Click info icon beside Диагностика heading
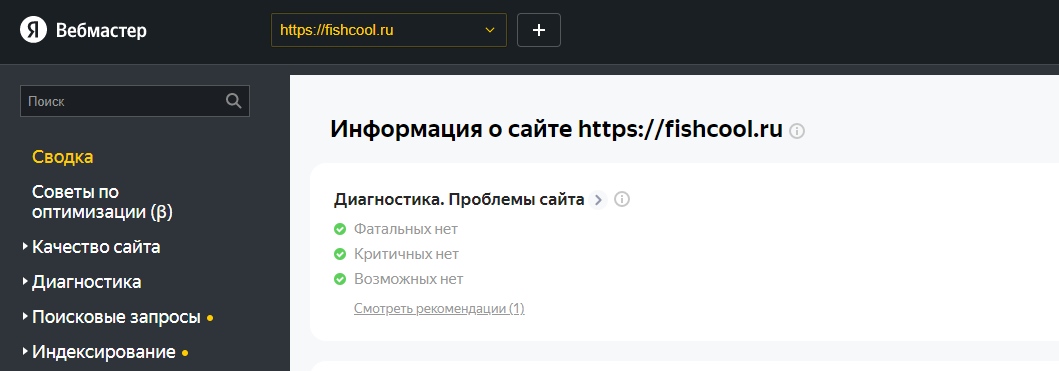Viewport: 1059px width, 371px height. click(622, 199)
